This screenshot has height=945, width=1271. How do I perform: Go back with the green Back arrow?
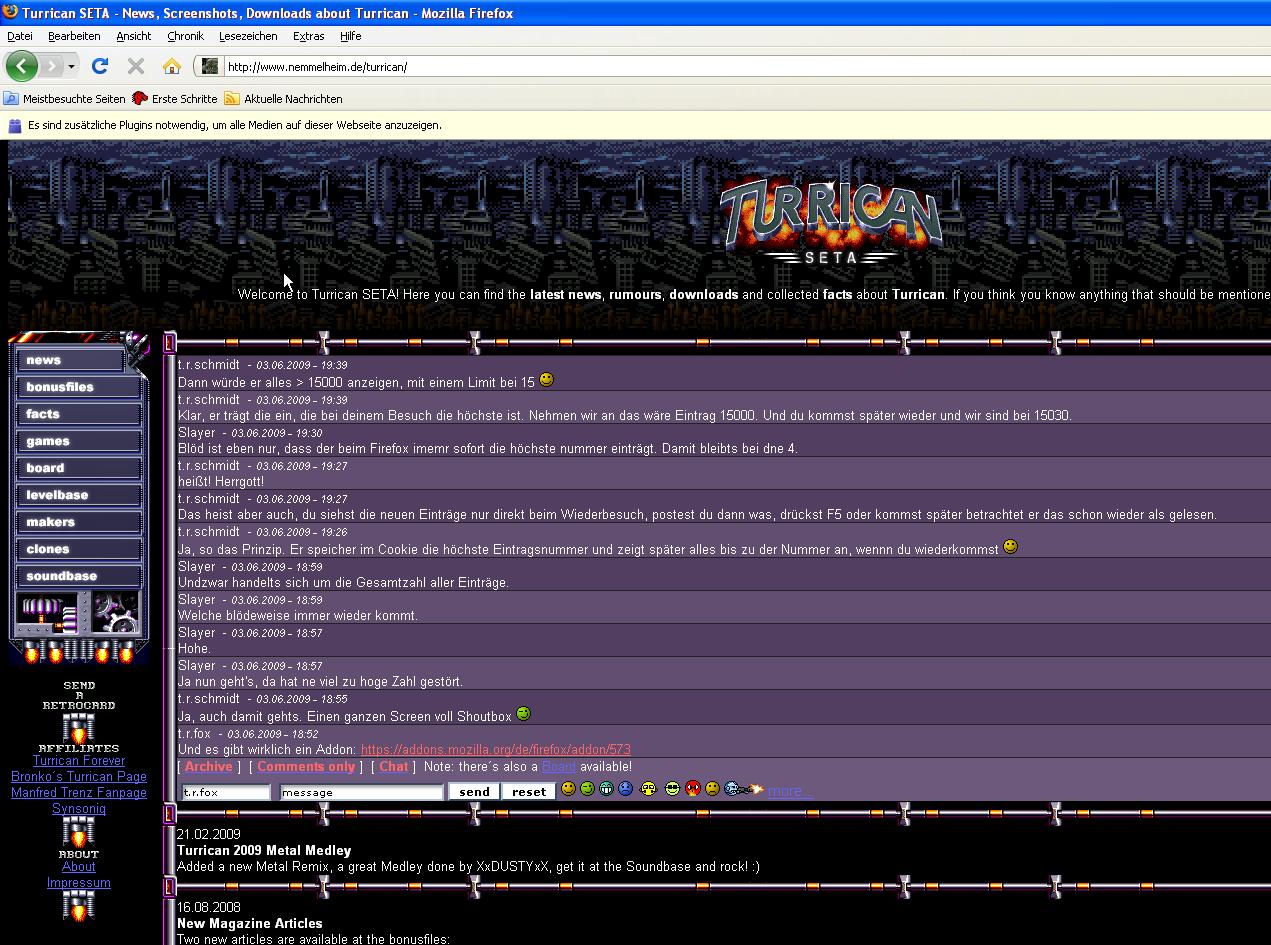[x=21, y=66]
